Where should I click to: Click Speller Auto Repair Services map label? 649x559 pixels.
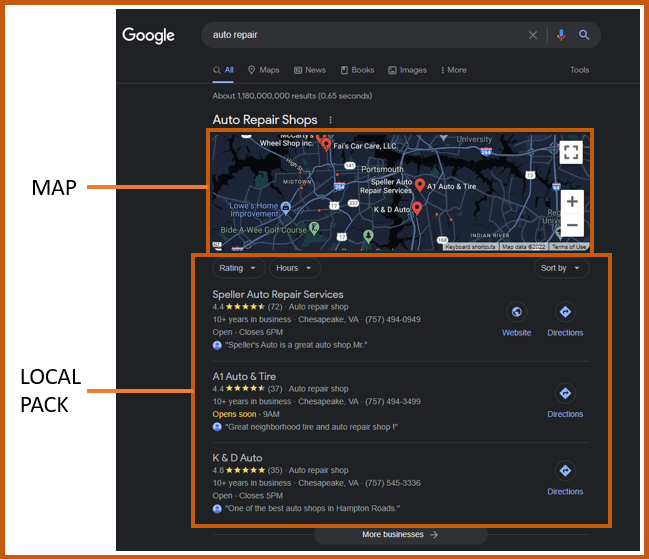pos(386,186)
